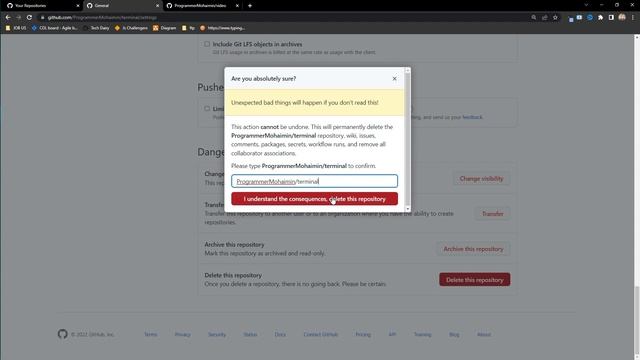Reload the current page
Viewport: 640px width, 360px height.
coord(29,18)
